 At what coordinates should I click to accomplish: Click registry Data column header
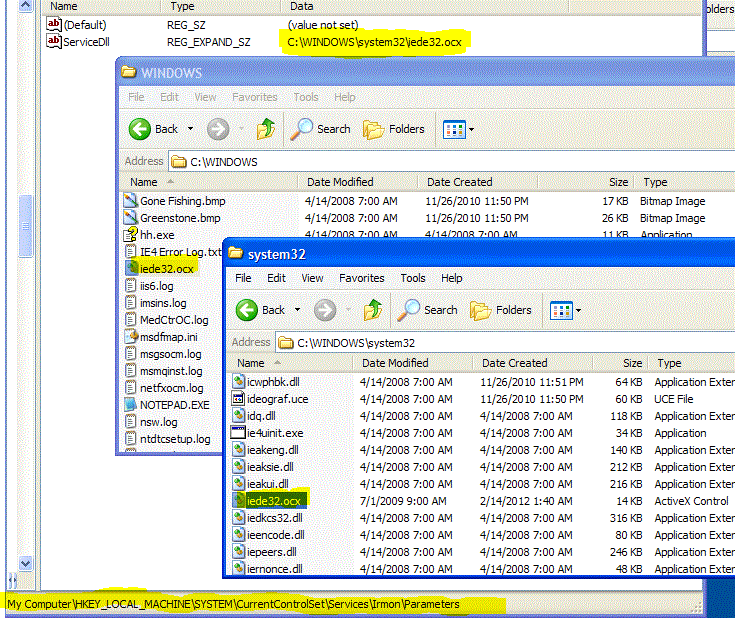tap(424, 7)
